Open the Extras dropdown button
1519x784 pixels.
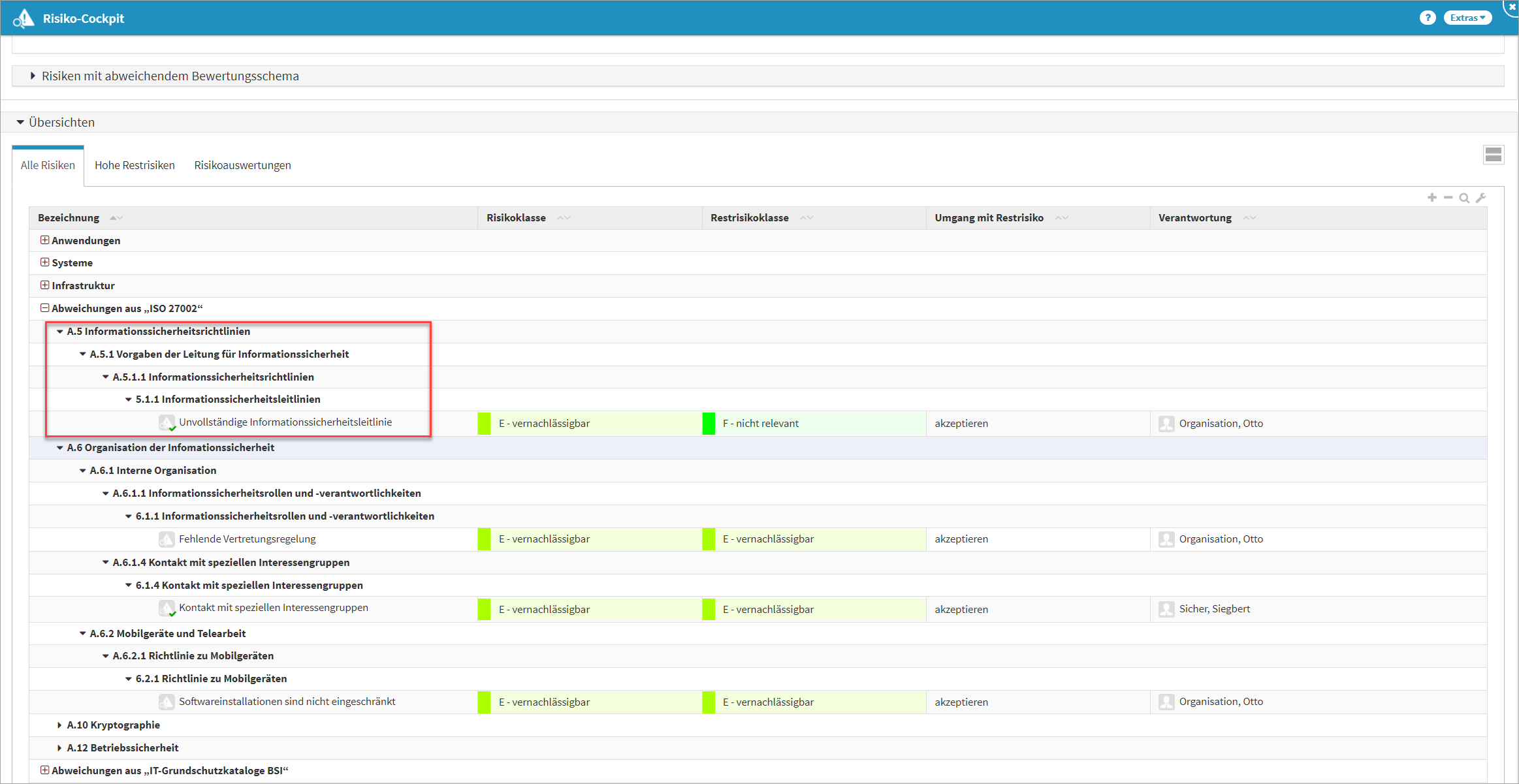click(1467, 18)
